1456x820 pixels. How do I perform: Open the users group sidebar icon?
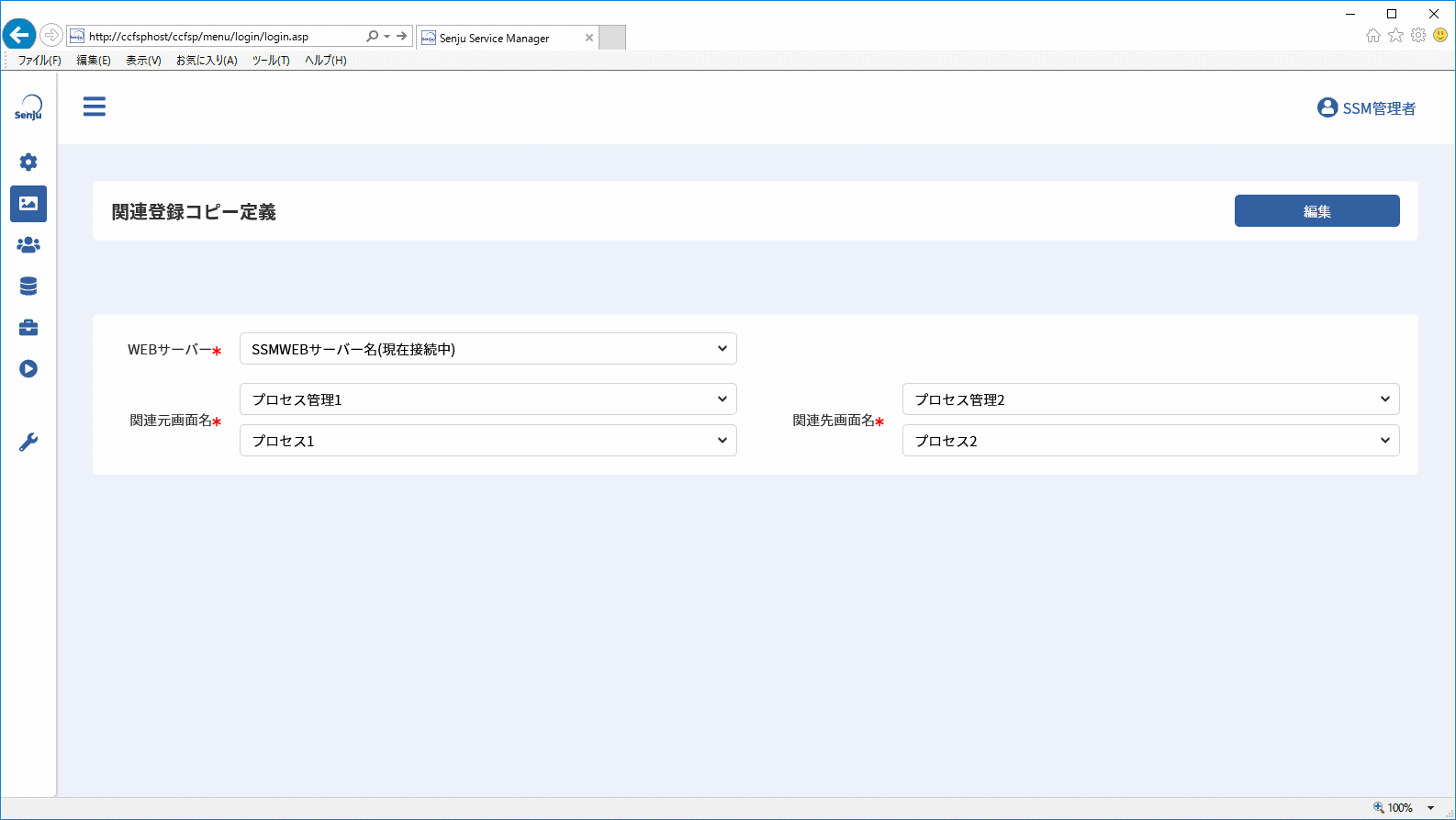pos(28,245)
